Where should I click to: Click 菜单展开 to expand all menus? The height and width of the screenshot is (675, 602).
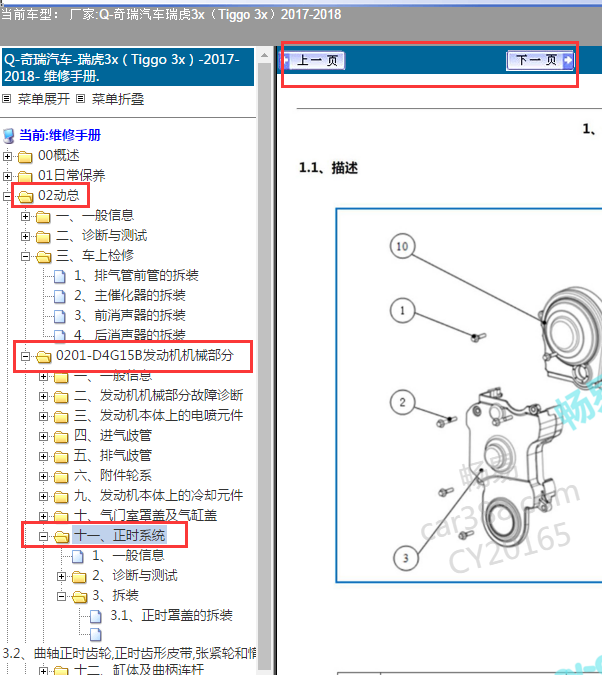43,99
